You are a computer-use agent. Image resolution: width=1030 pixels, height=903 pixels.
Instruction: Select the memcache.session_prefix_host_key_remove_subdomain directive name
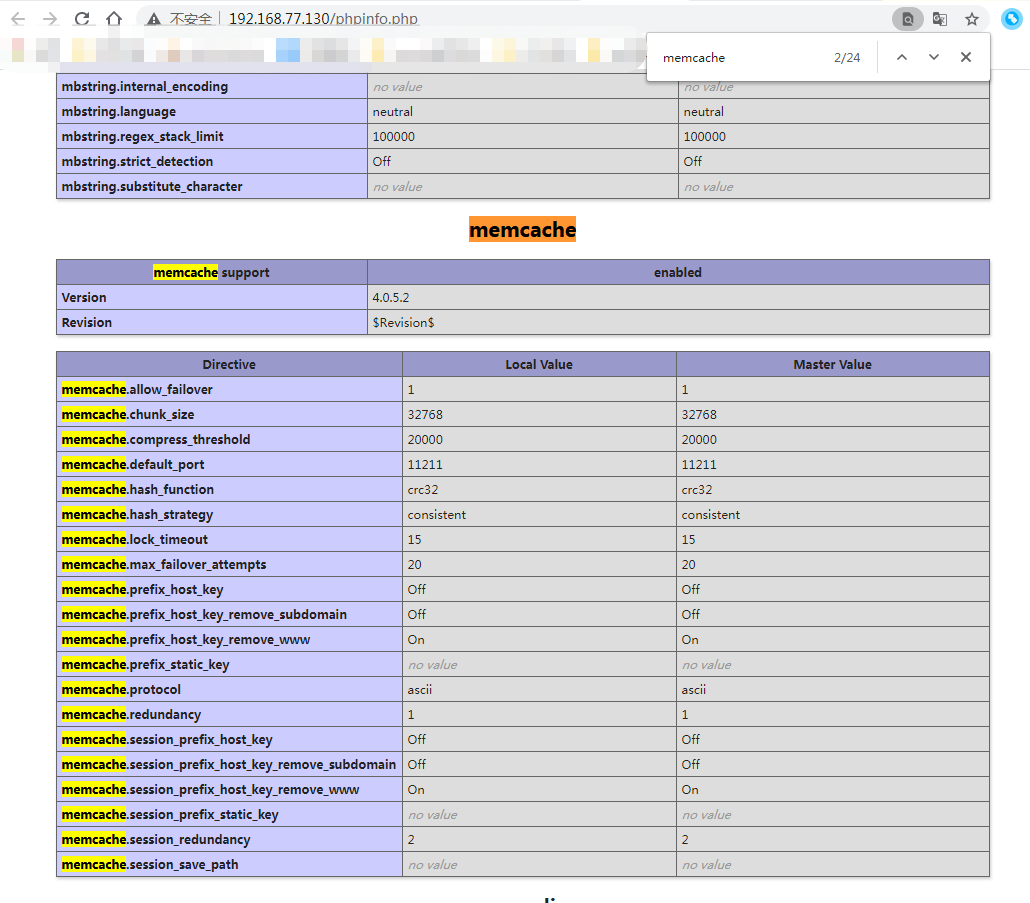229,764
